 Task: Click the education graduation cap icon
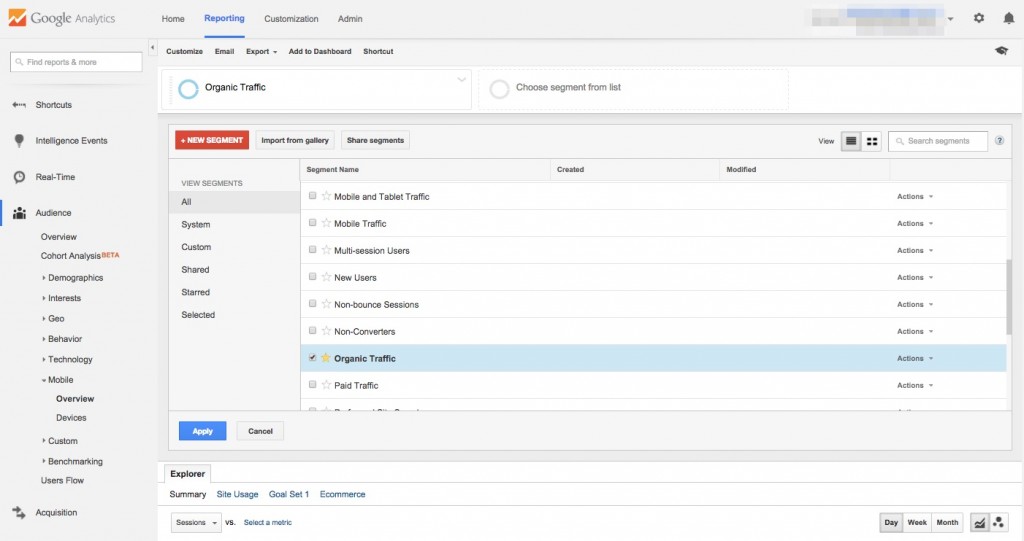click(x=1002, y=51)
